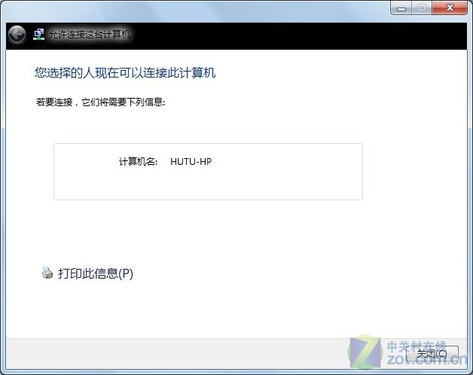Click heading 您选择的人现在可以连接此计算机
The image size is (473, 375).
click(125, 73)
